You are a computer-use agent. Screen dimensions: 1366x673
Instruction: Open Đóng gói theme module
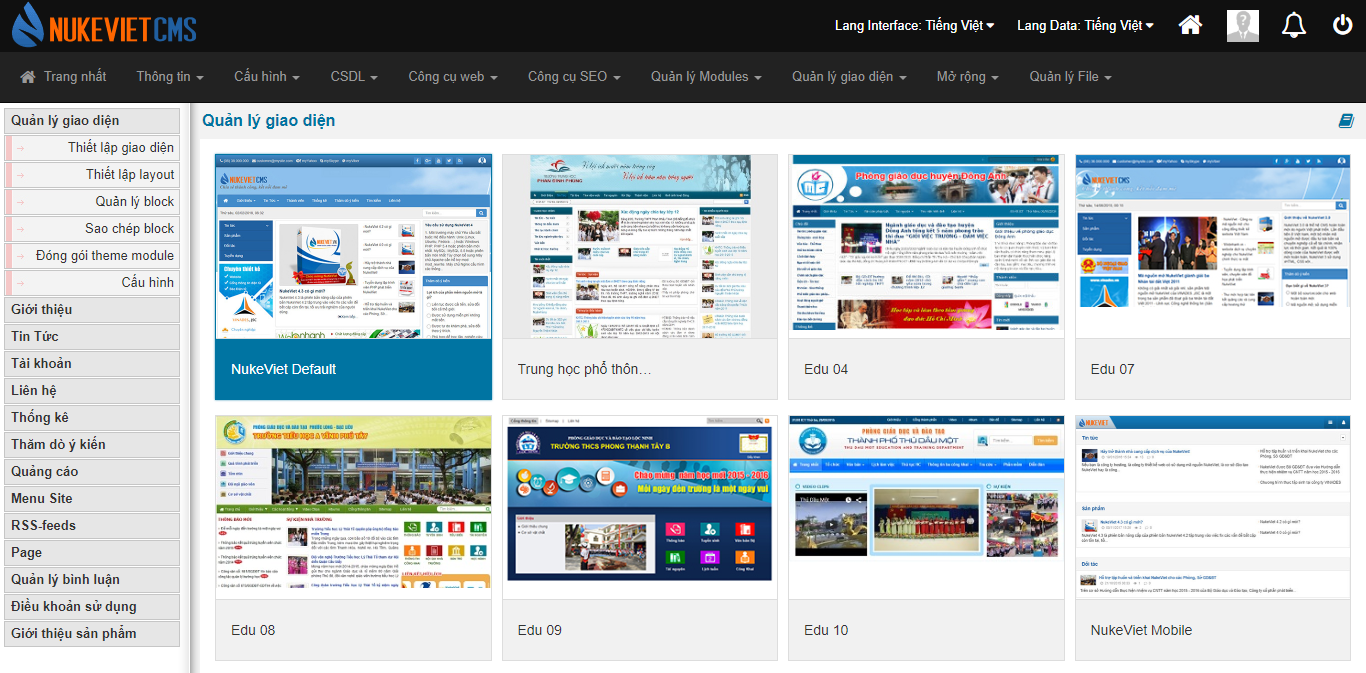coord(92,256)
